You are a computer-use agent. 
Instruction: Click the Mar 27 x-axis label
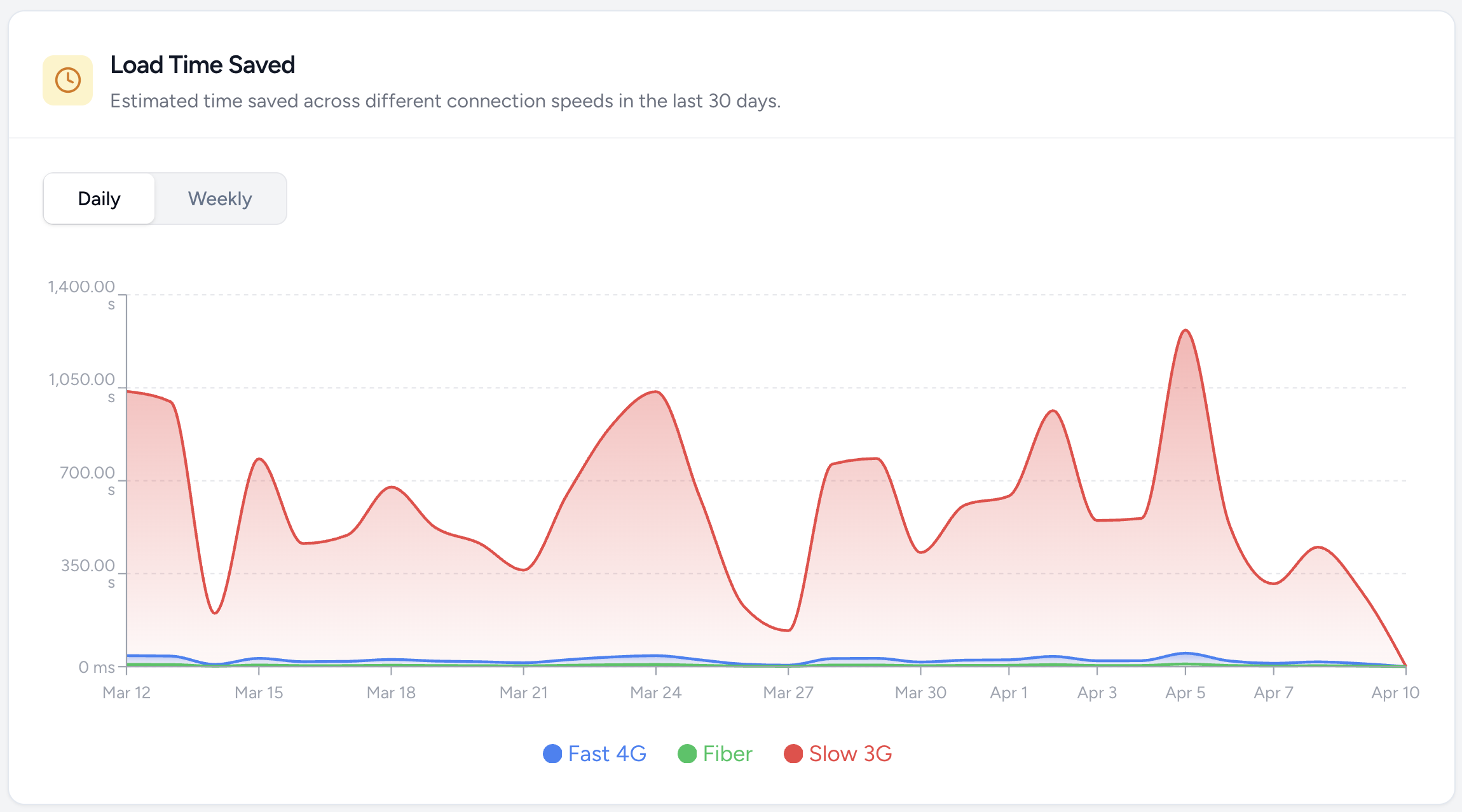[788, 693]
